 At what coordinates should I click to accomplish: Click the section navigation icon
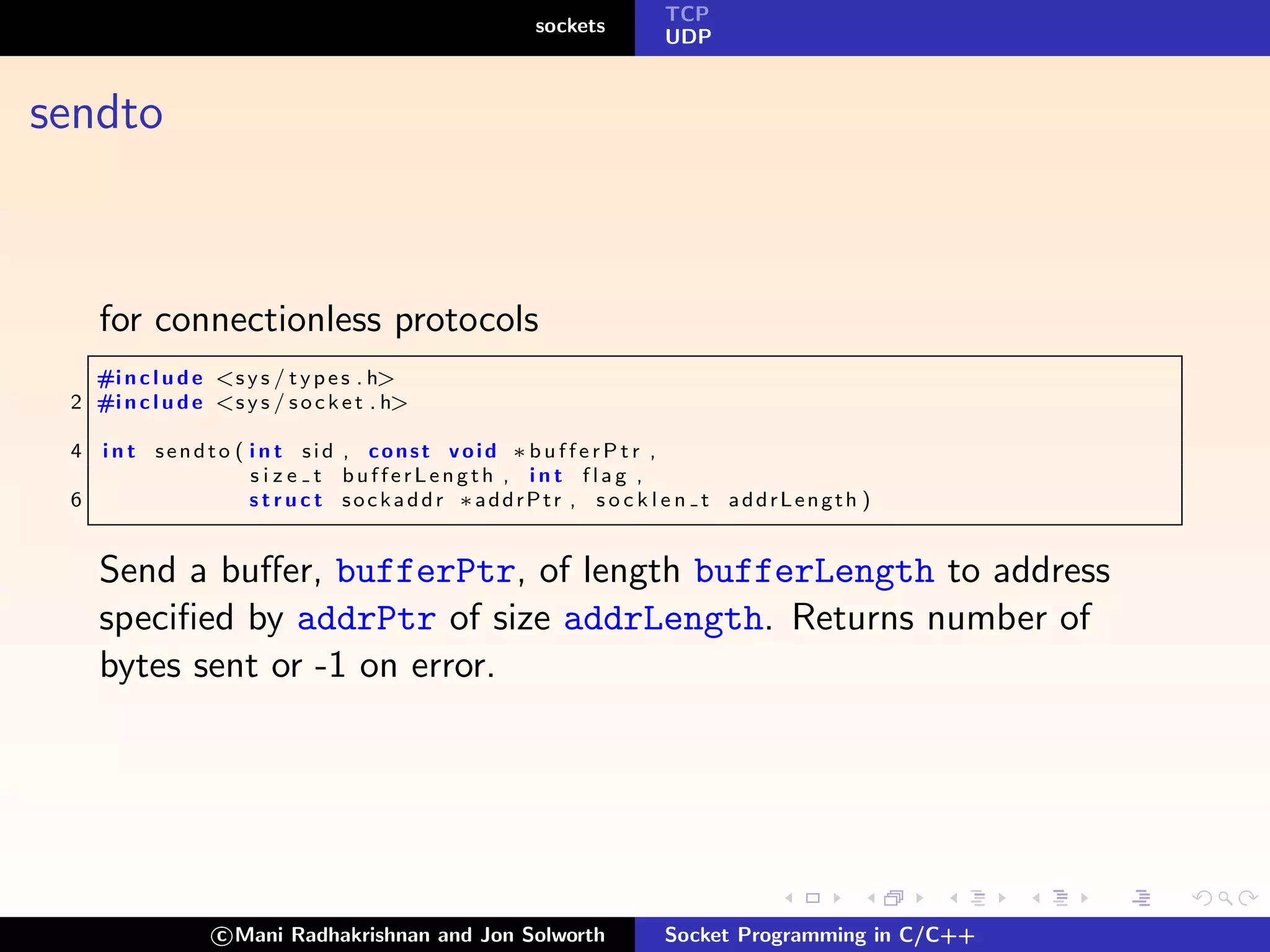[1060, 898]
